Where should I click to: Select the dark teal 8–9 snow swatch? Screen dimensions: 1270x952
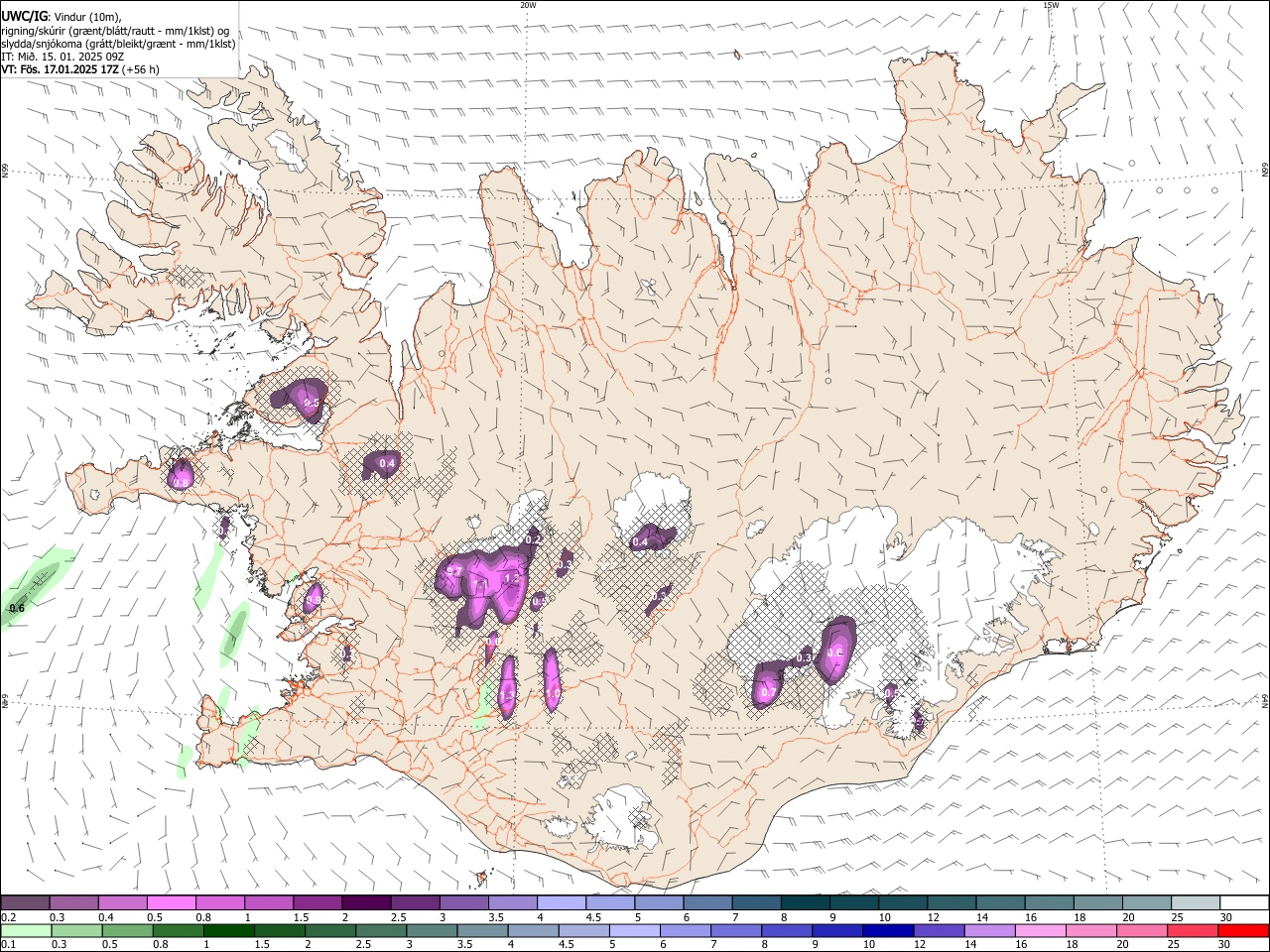point(804,903)
